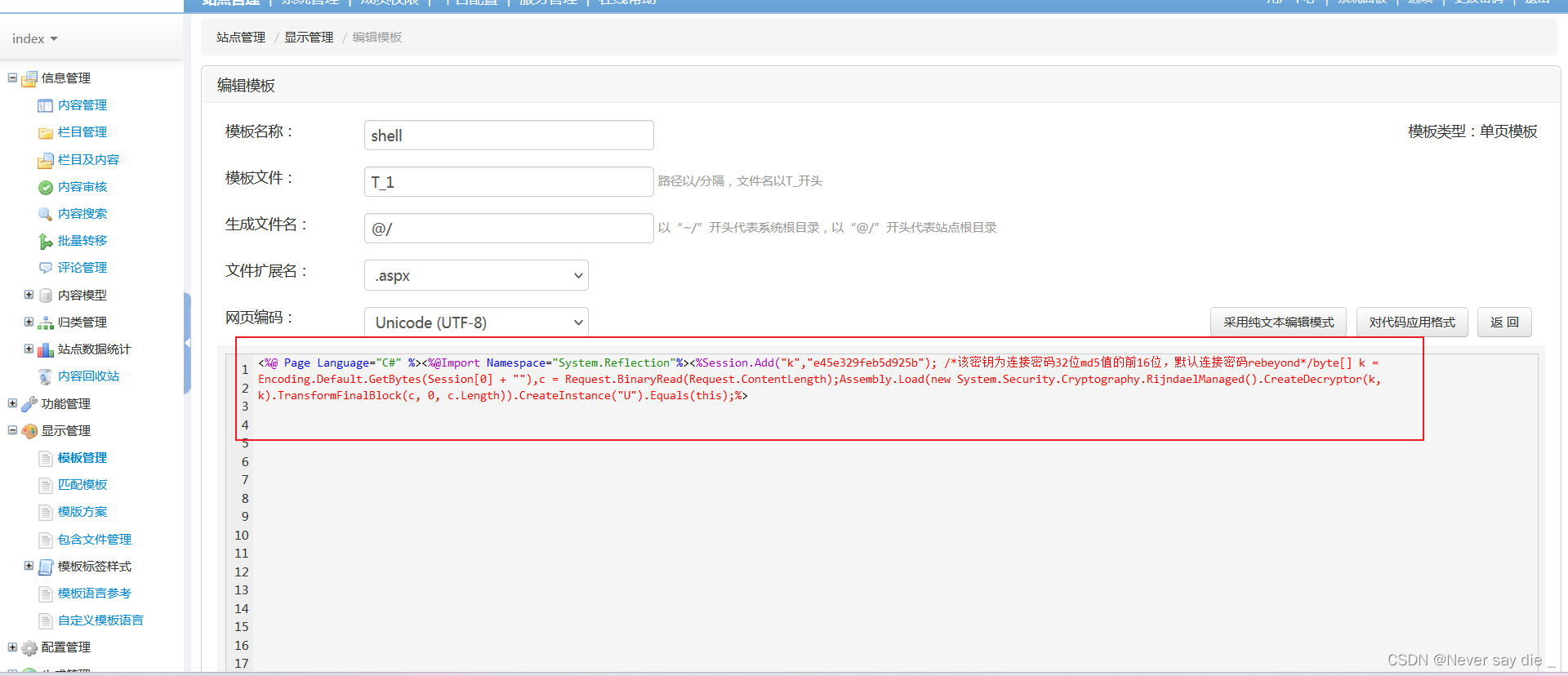Click the 栏目管理 folder icon

click(x=46, y=132)
